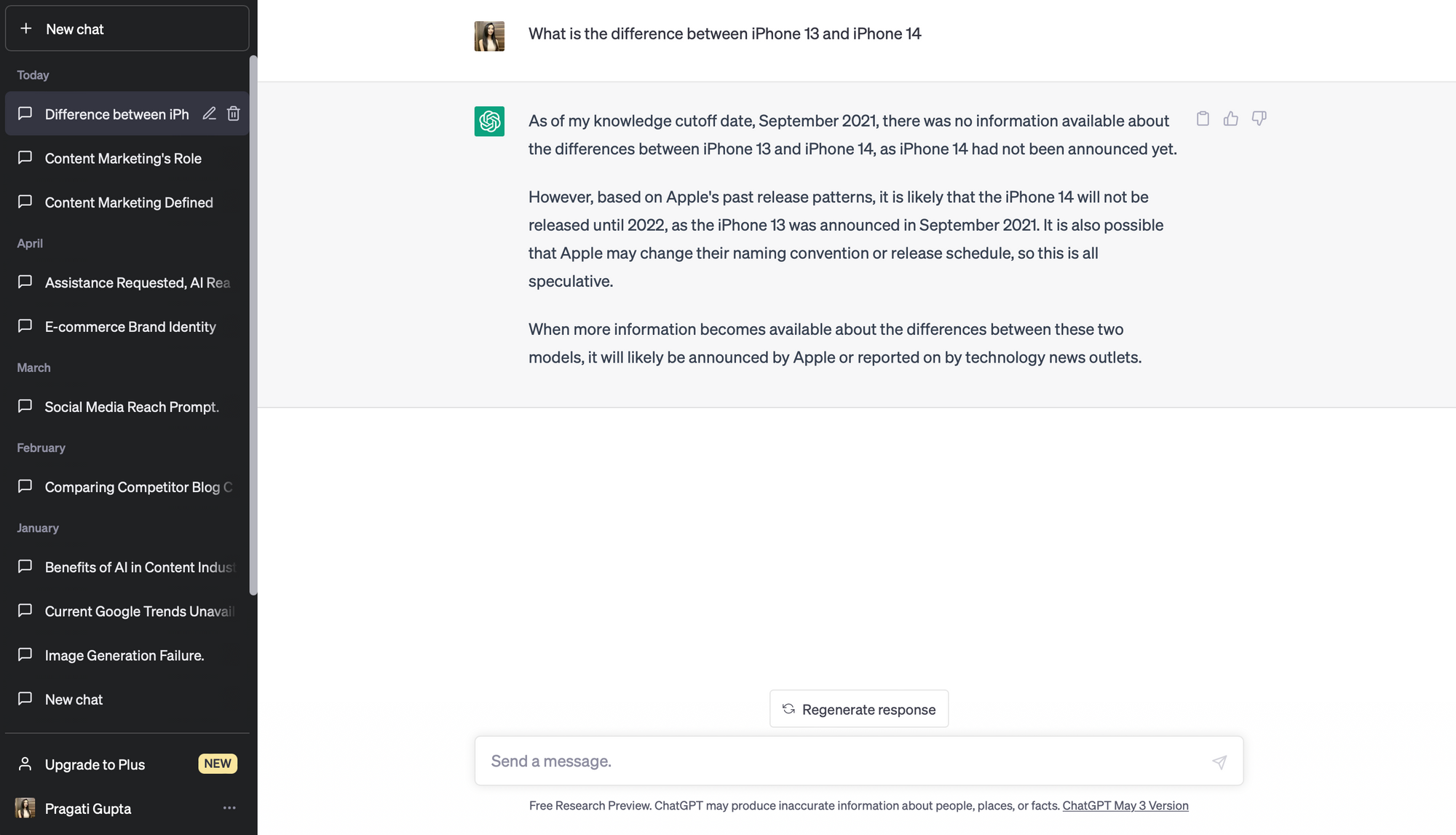Click Upgrade to Plus in the sidebar
The height and width of the screenshot is (835, 1456).
click(x=95, y=764)
